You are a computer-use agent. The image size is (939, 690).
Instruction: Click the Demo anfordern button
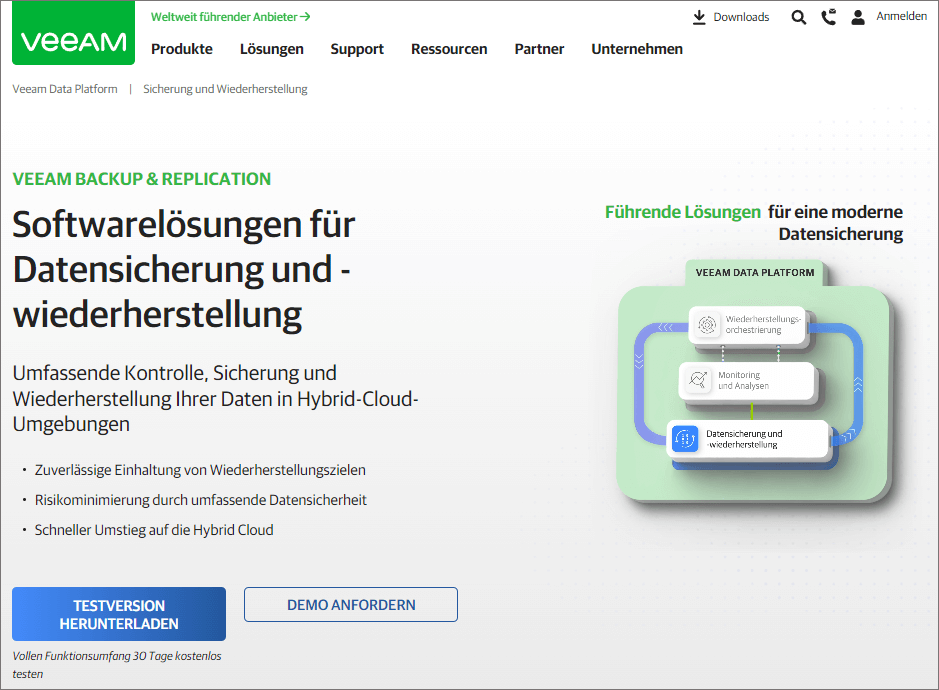click(x=351, y=605)
